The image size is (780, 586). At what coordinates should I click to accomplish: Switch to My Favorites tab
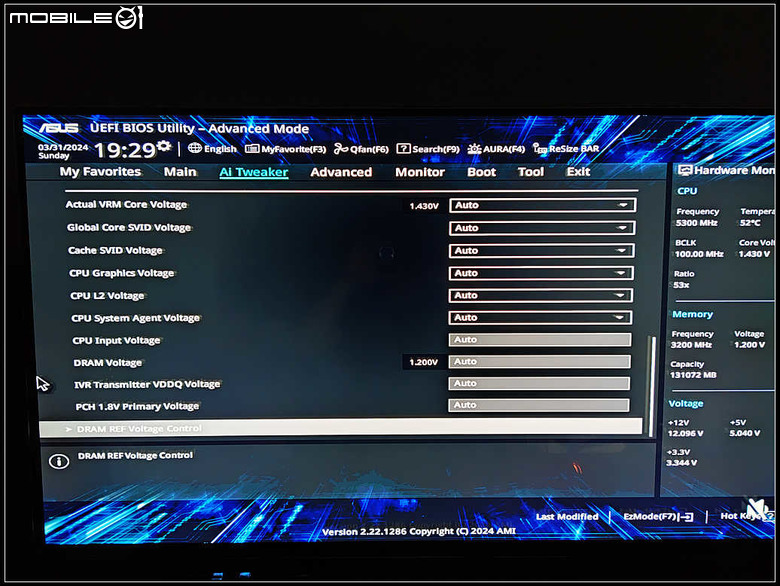100,172
